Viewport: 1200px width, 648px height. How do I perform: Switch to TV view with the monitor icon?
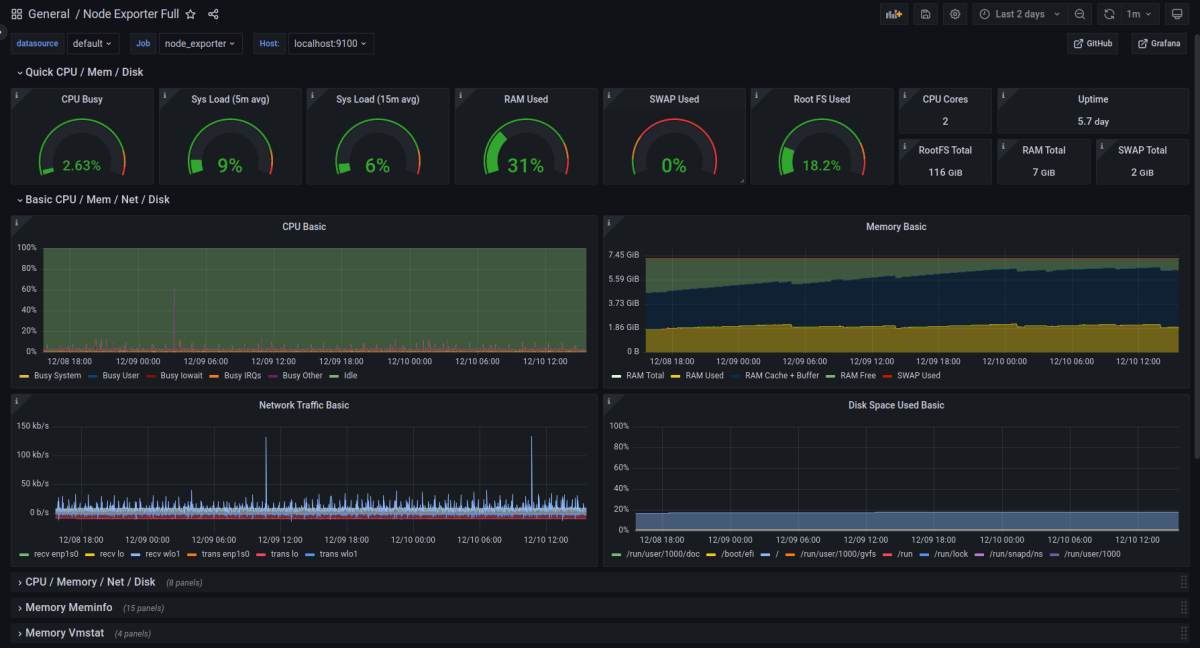pos(1177,14)
